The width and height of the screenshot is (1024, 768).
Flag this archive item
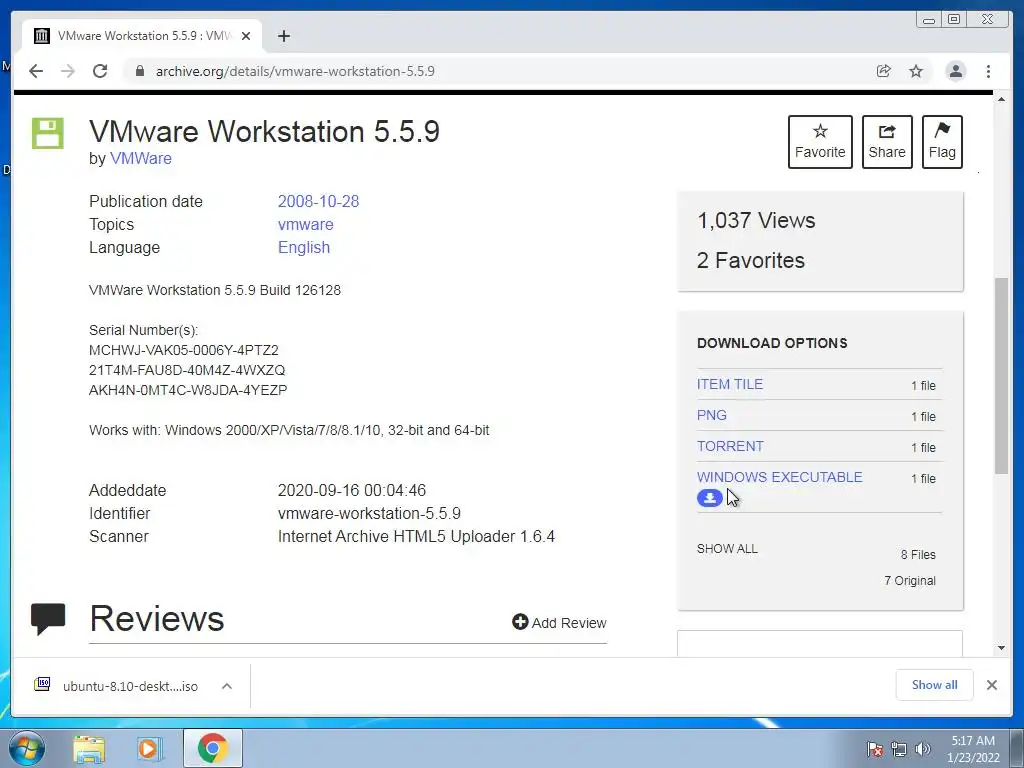click(x=942, y=142)
